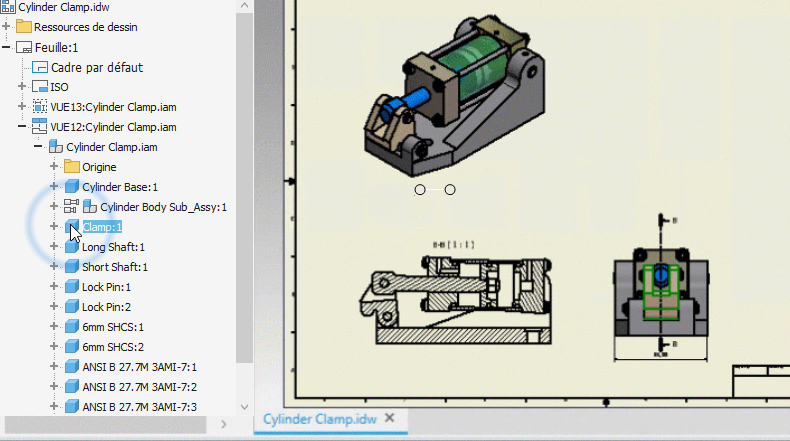Expand the VUE13:Cylinder Clamp.iam node
790x441 pixels.
pyautogui.click(x=22, y=106)
